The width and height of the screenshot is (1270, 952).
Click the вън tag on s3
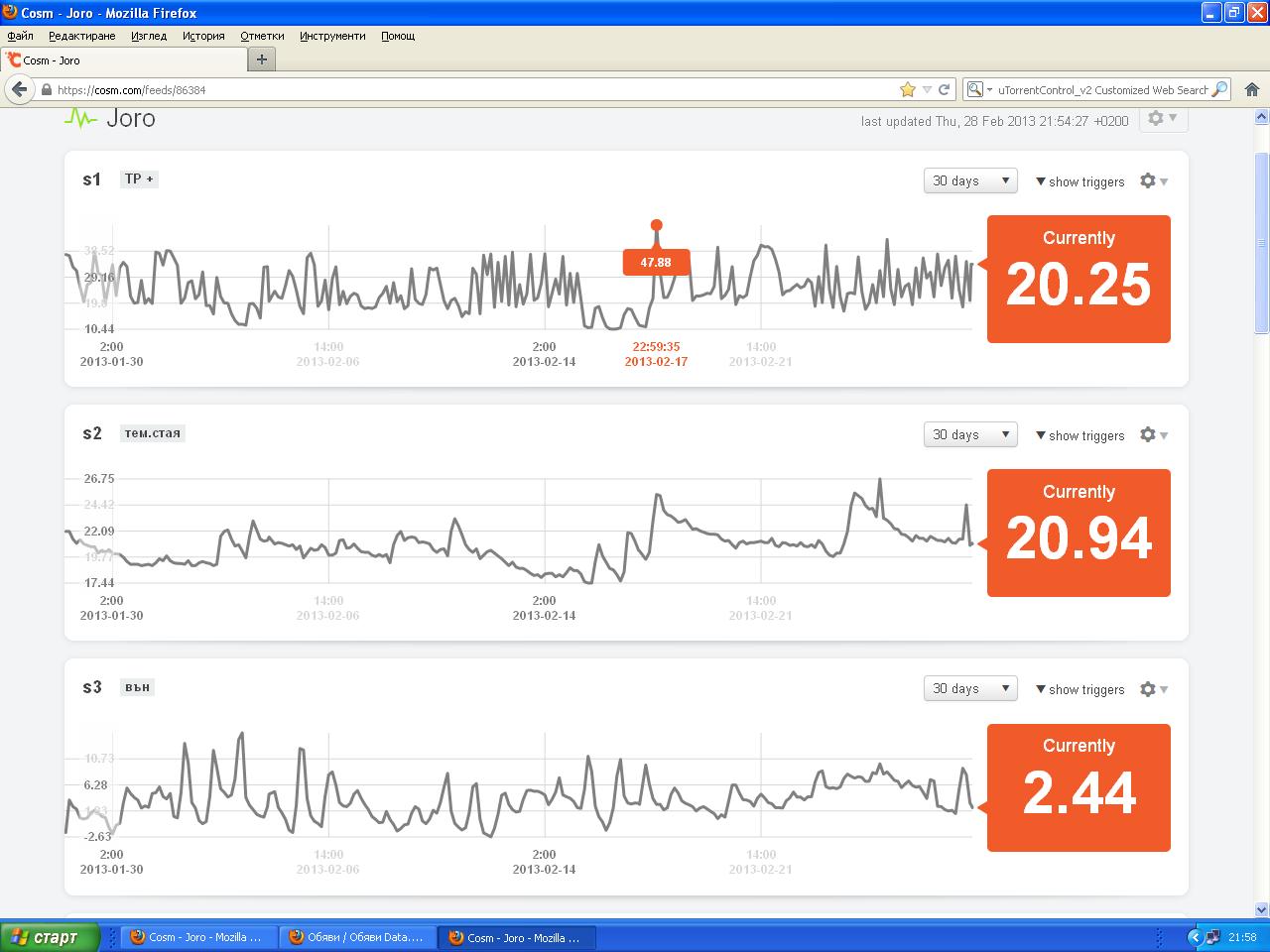[138, 687]
